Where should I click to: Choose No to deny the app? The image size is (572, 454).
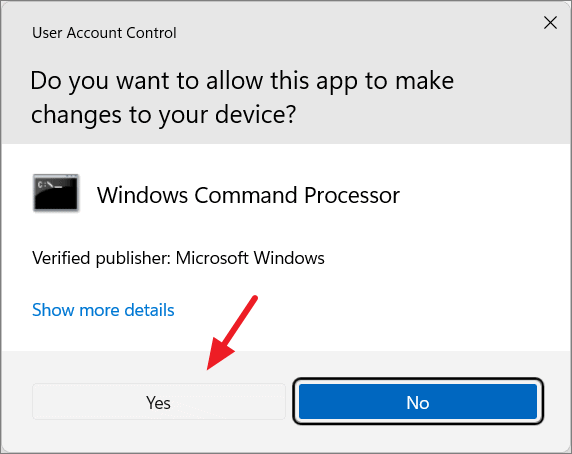tap(418, 401)
